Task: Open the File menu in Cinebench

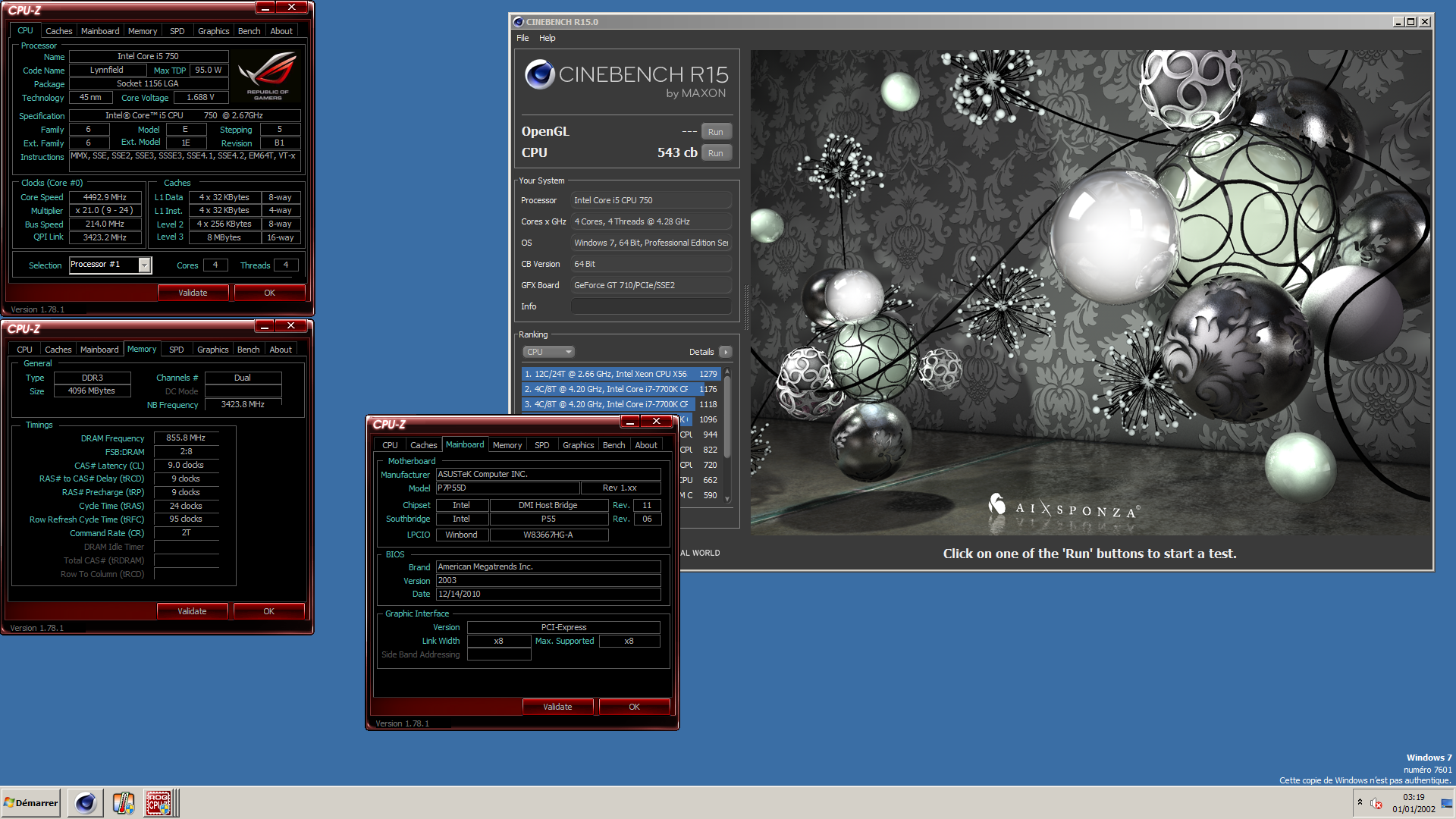Action: coord(522,38)
